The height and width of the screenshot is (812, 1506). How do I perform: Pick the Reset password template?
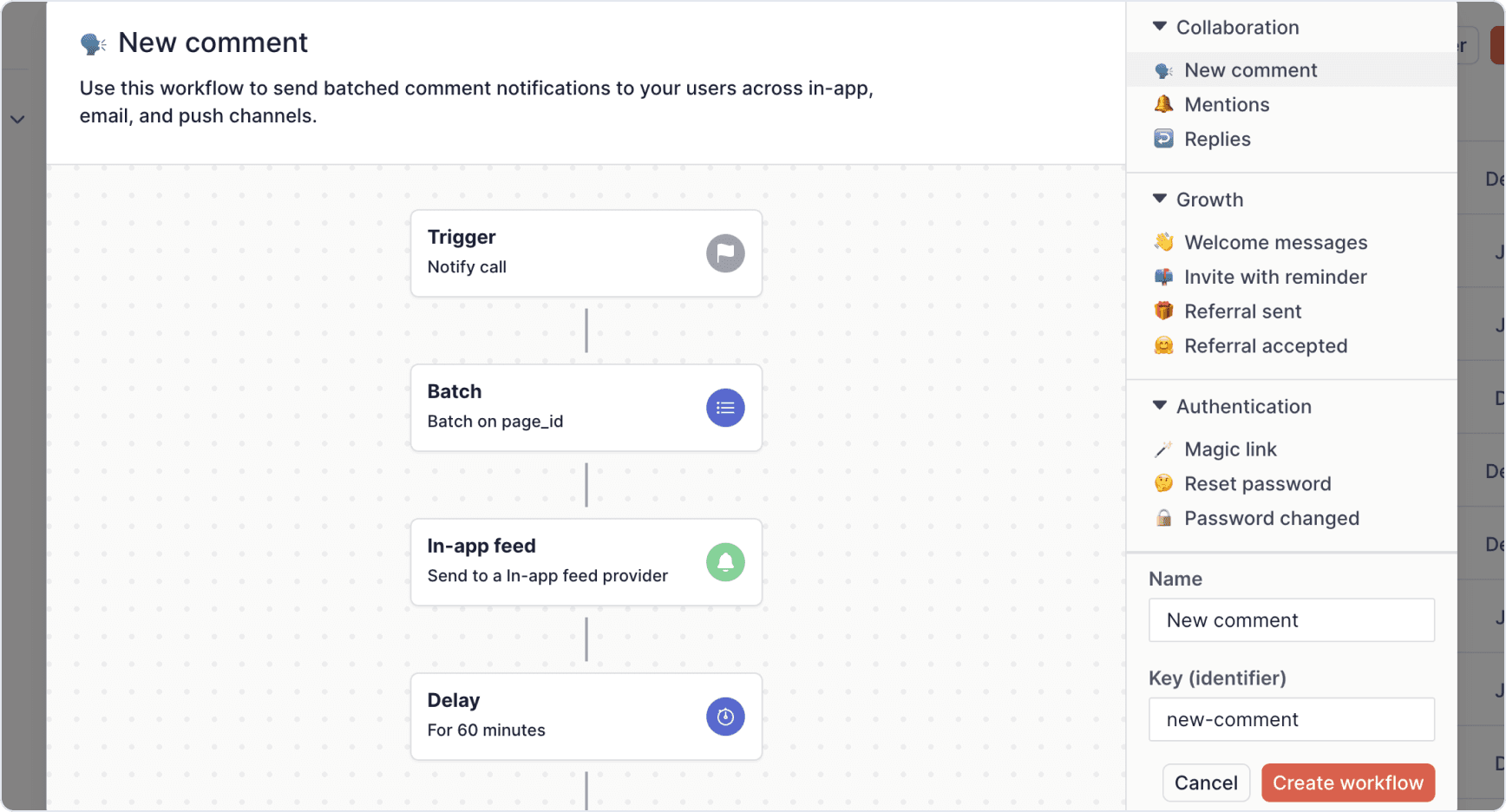(x=1257, y=484)
